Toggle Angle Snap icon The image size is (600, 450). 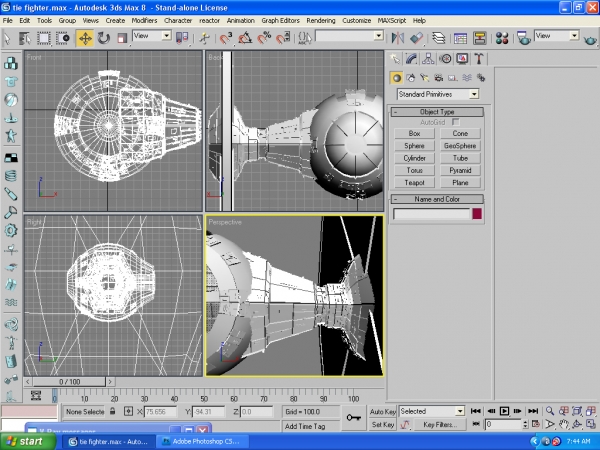[x=245, y=38]
